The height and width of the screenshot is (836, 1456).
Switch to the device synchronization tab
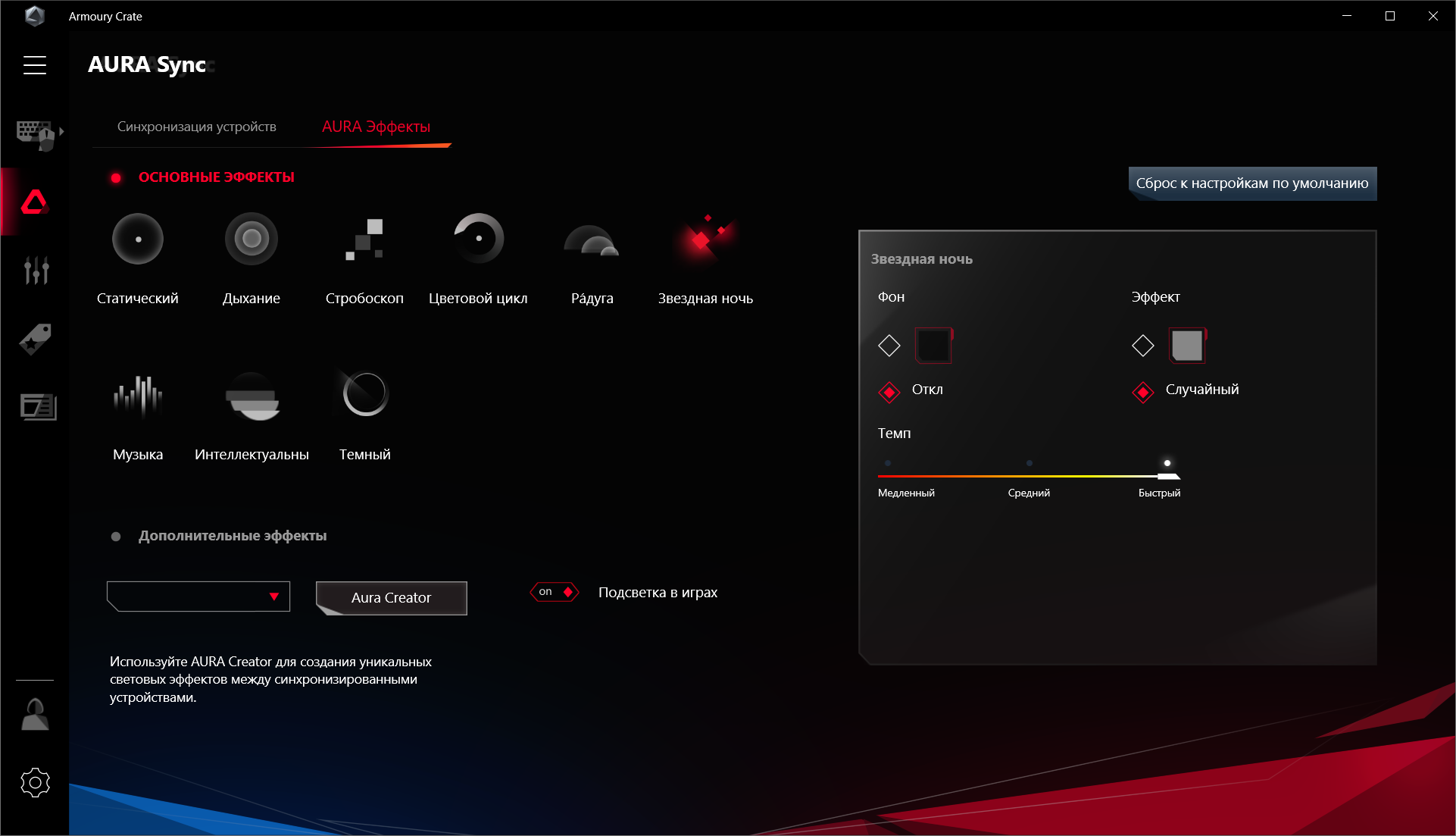pyautogui.click(x=196, y=127)
